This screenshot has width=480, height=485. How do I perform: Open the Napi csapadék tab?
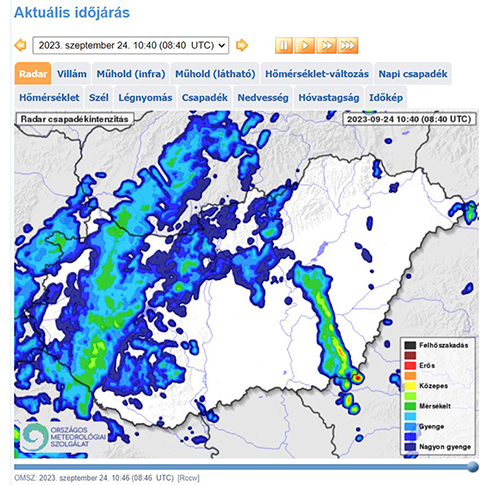[413, 74]
